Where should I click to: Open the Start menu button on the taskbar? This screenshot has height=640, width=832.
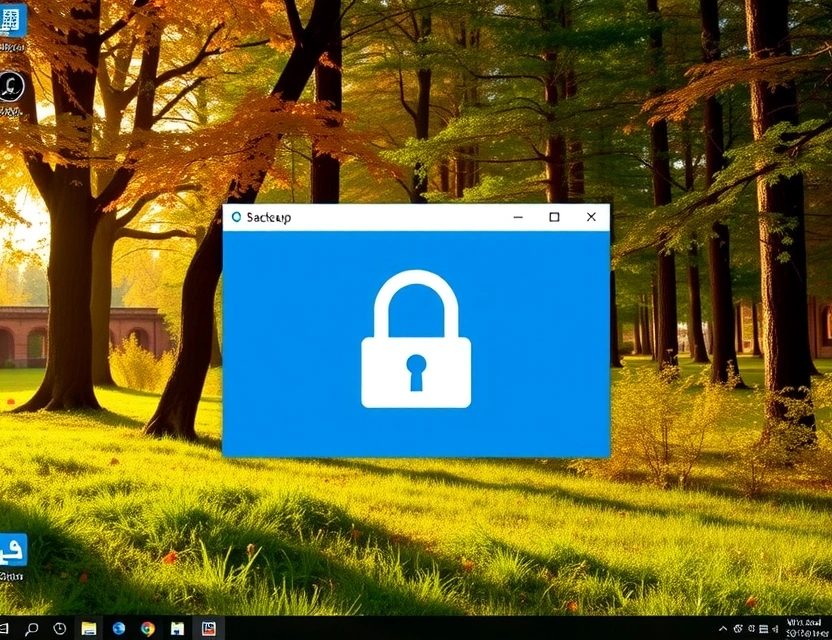[x=3, y=629]
